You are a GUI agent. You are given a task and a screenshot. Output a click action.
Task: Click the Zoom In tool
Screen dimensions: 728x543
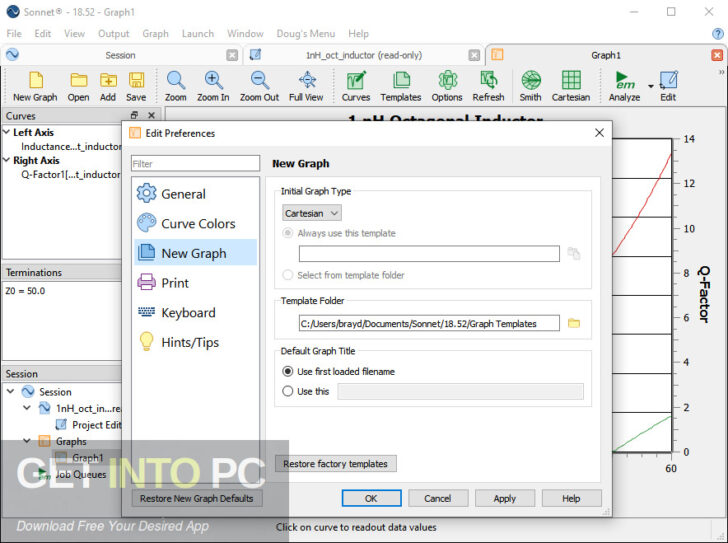[213, 86]
